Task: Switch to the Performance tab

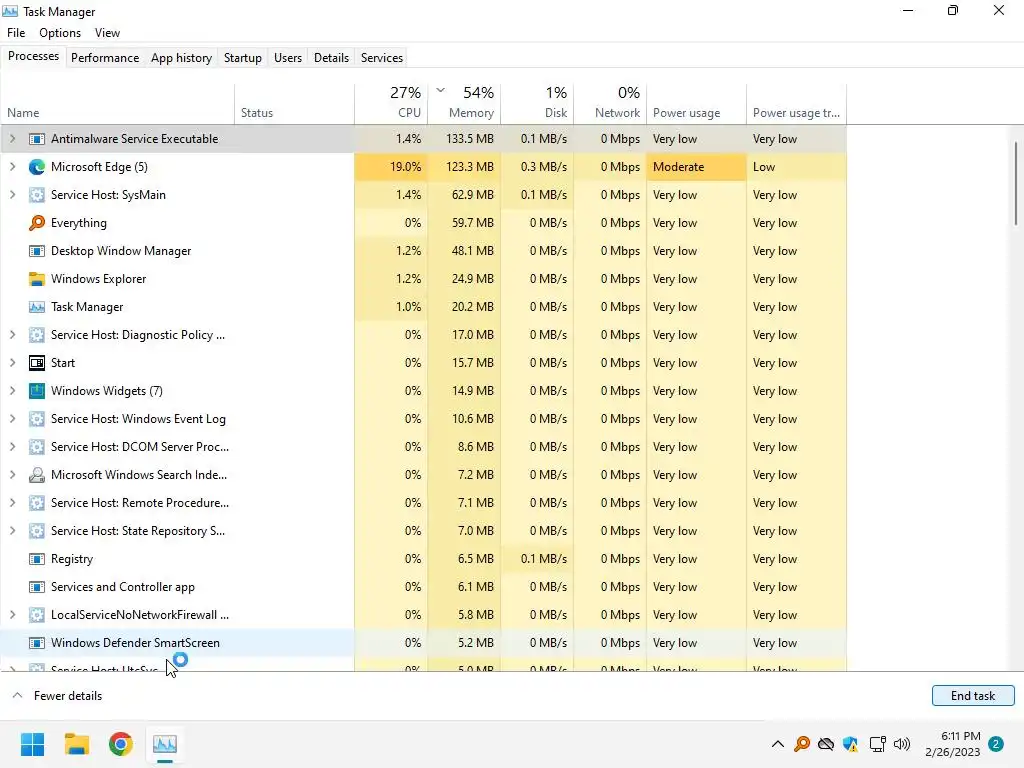Action: [105, 58]
